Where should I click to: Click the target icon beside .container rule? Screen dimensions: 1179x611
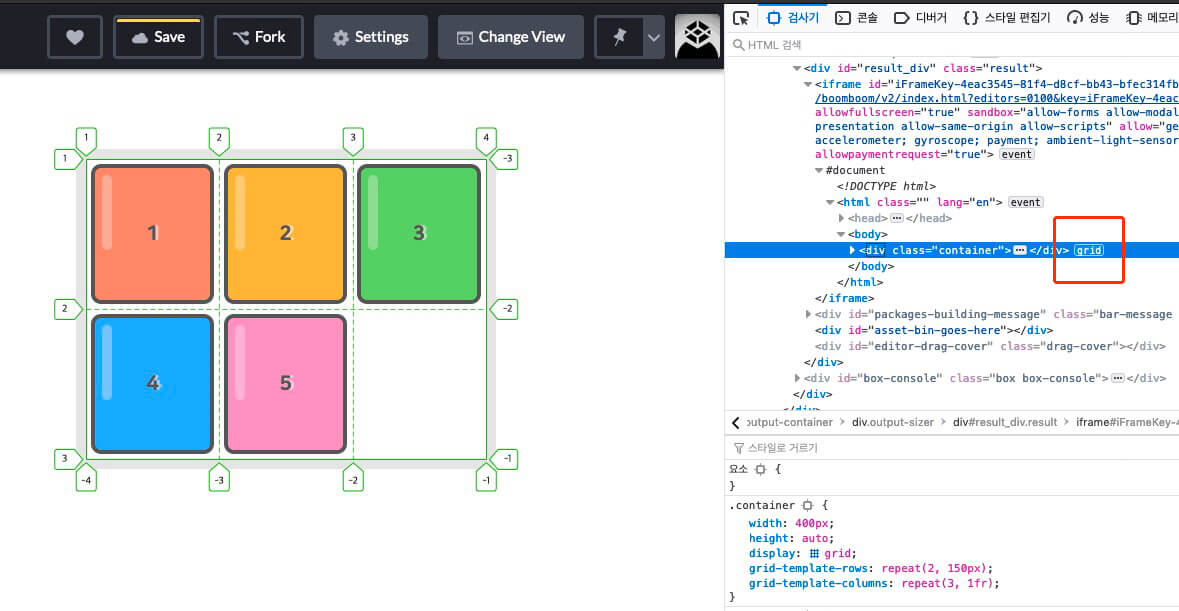coord(808,505)
